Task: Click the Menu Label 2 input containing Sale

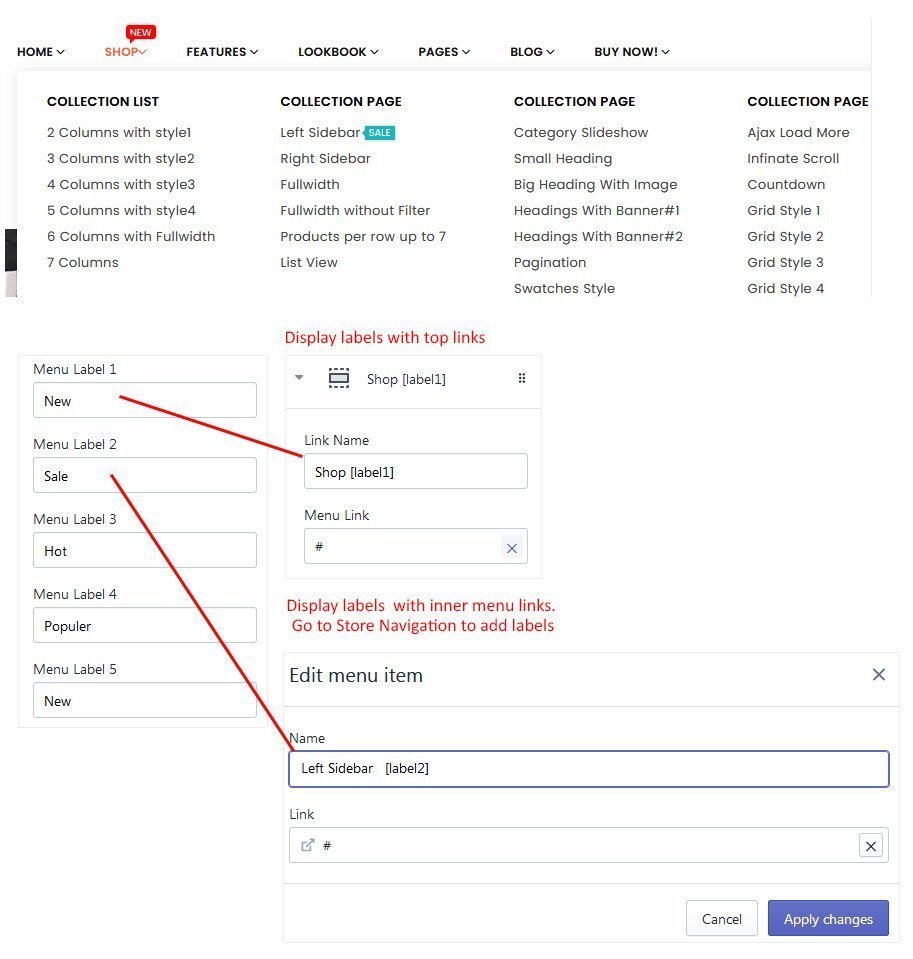Action: pos(145,475)
